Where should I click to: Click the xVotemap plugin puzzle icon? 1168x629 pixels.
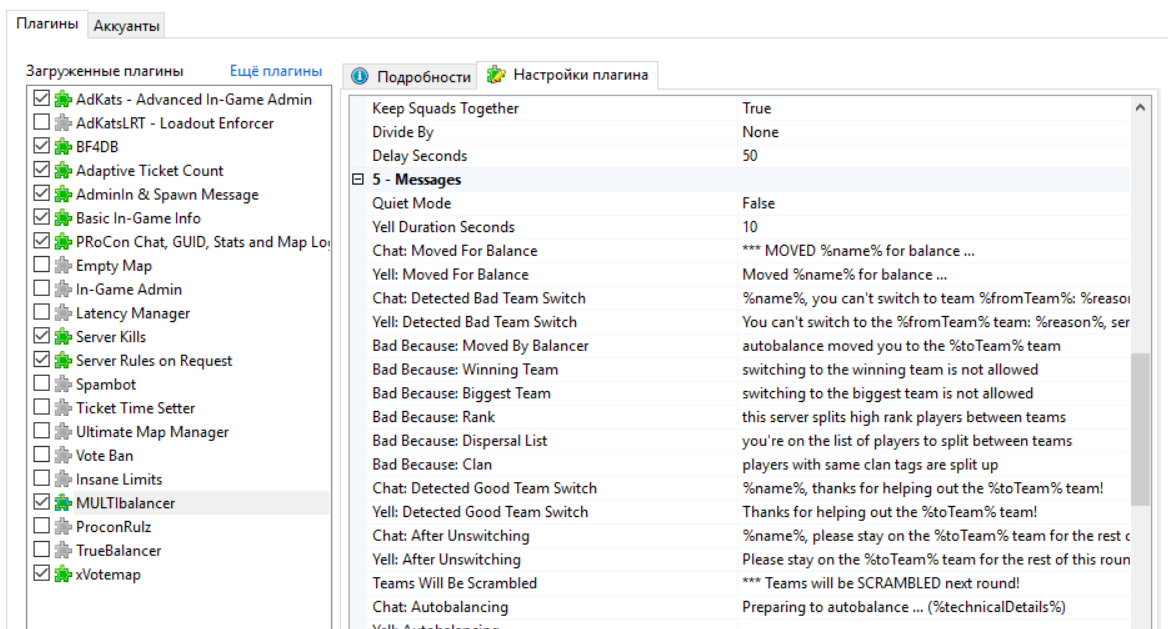pos(63,574)
